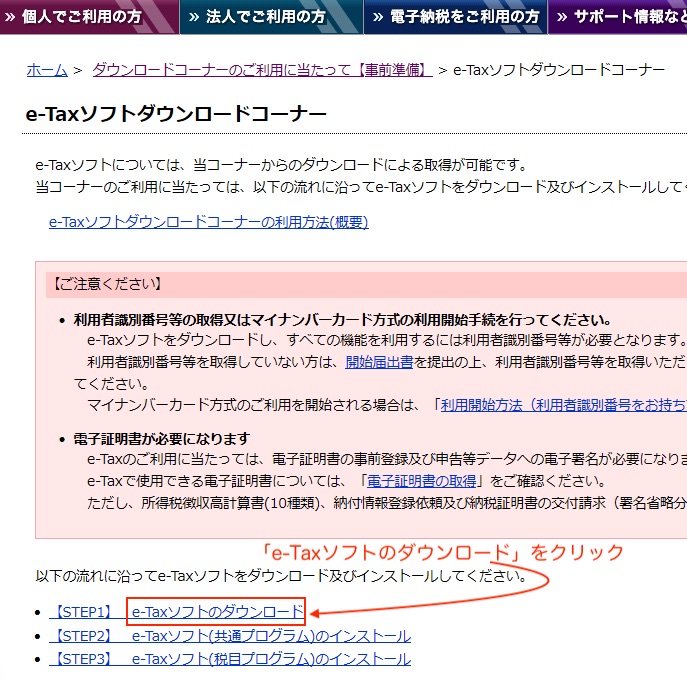
Task: Open 【STEP3】 e-Taxソフト(税目プログラム)のインストール
Action: [x=230, y=659]
